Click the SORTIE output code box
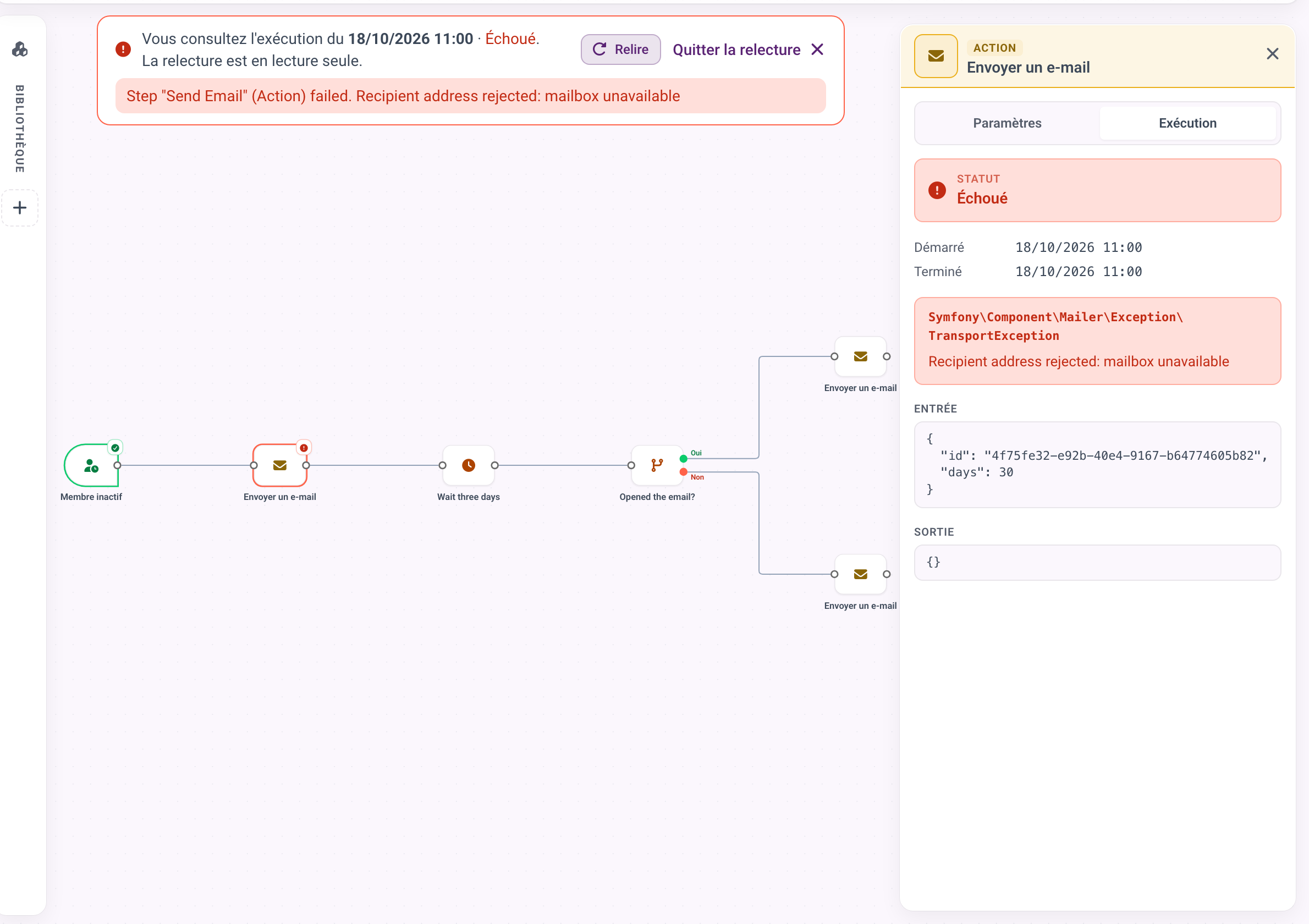Image resolution: width=1309 pixels, height=924 pixels. 1097,563
